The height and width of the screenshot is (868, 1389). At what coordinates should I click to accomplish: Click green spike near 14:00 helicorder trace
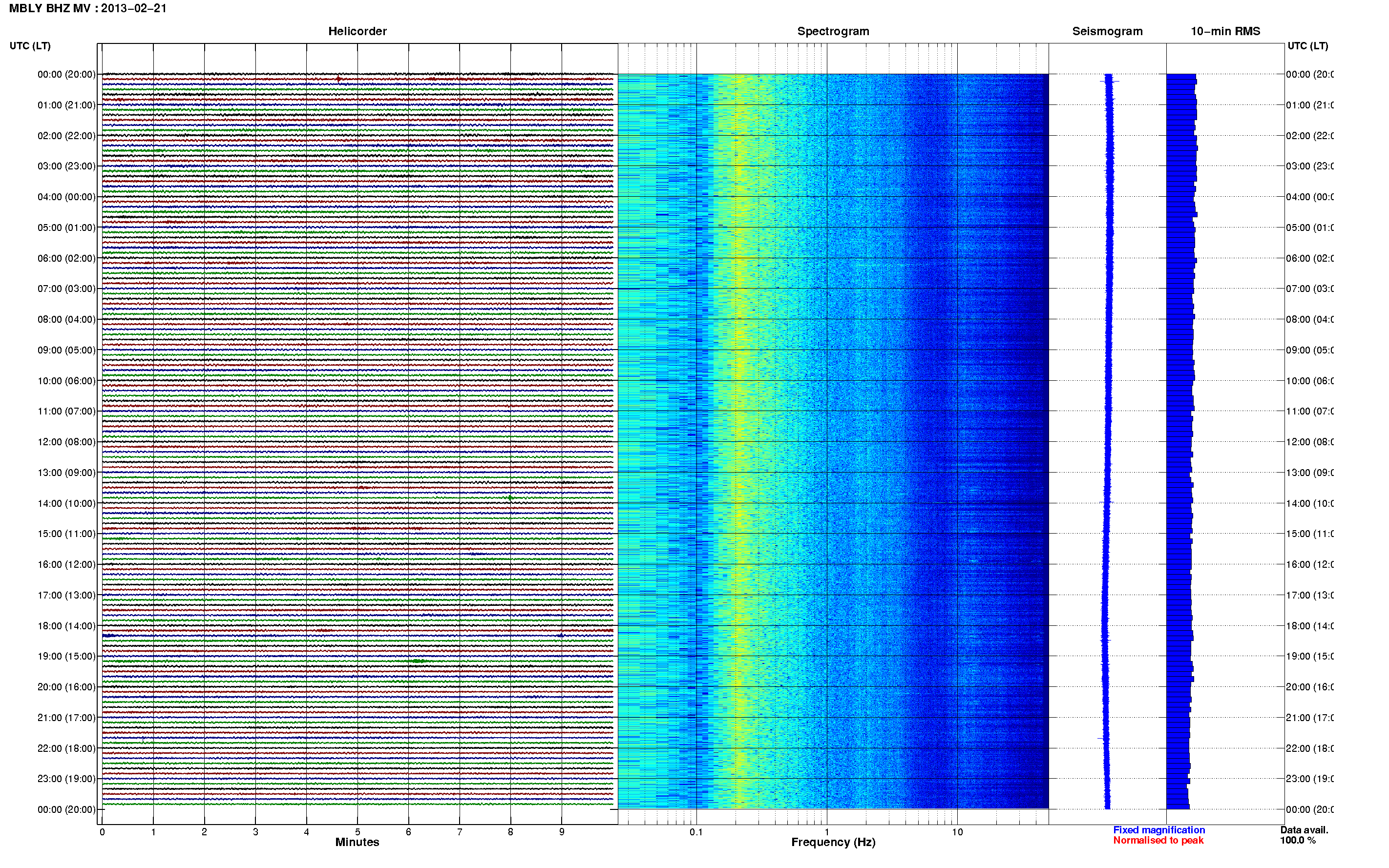(x=510, y=498)
